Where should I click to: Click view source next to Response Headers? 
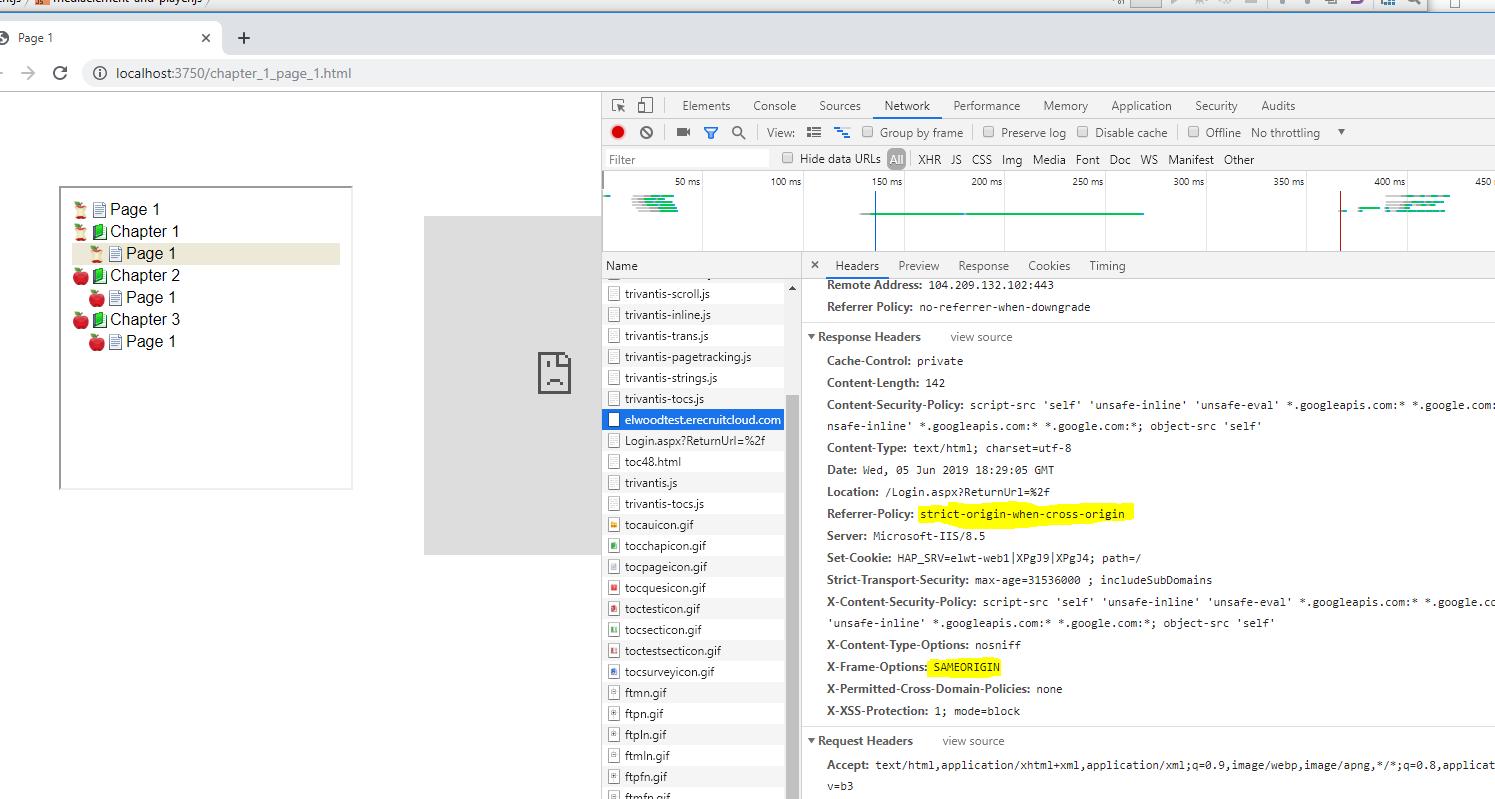coord(981,337)
